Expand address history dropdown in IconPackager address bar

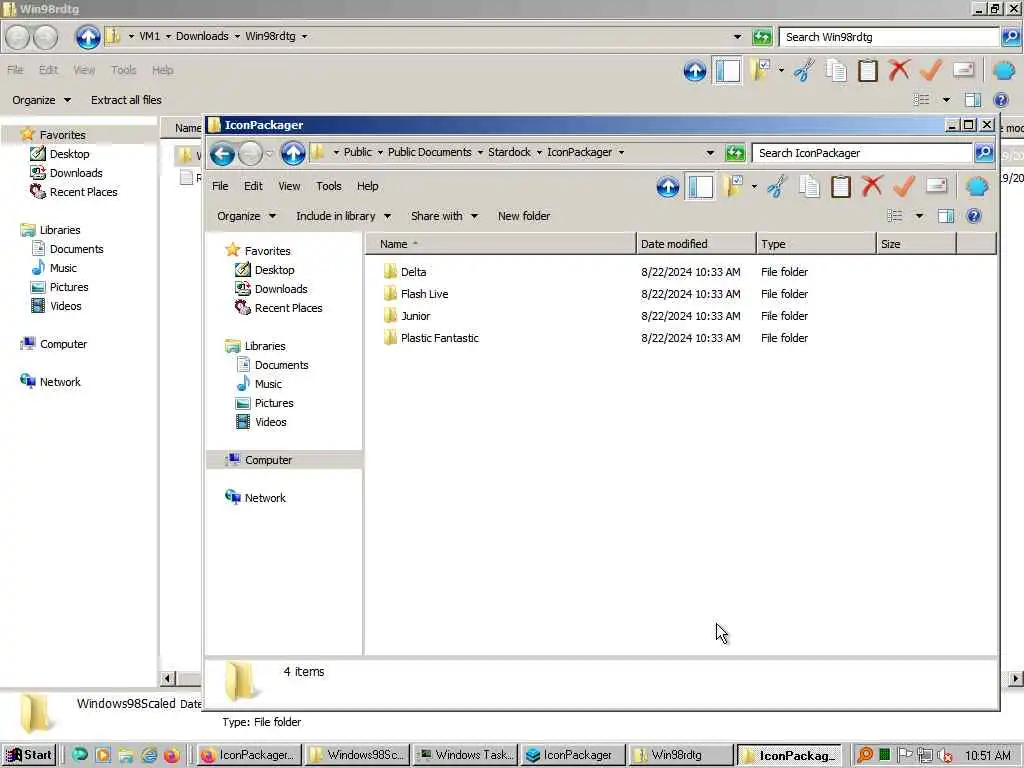pos(710,153)
